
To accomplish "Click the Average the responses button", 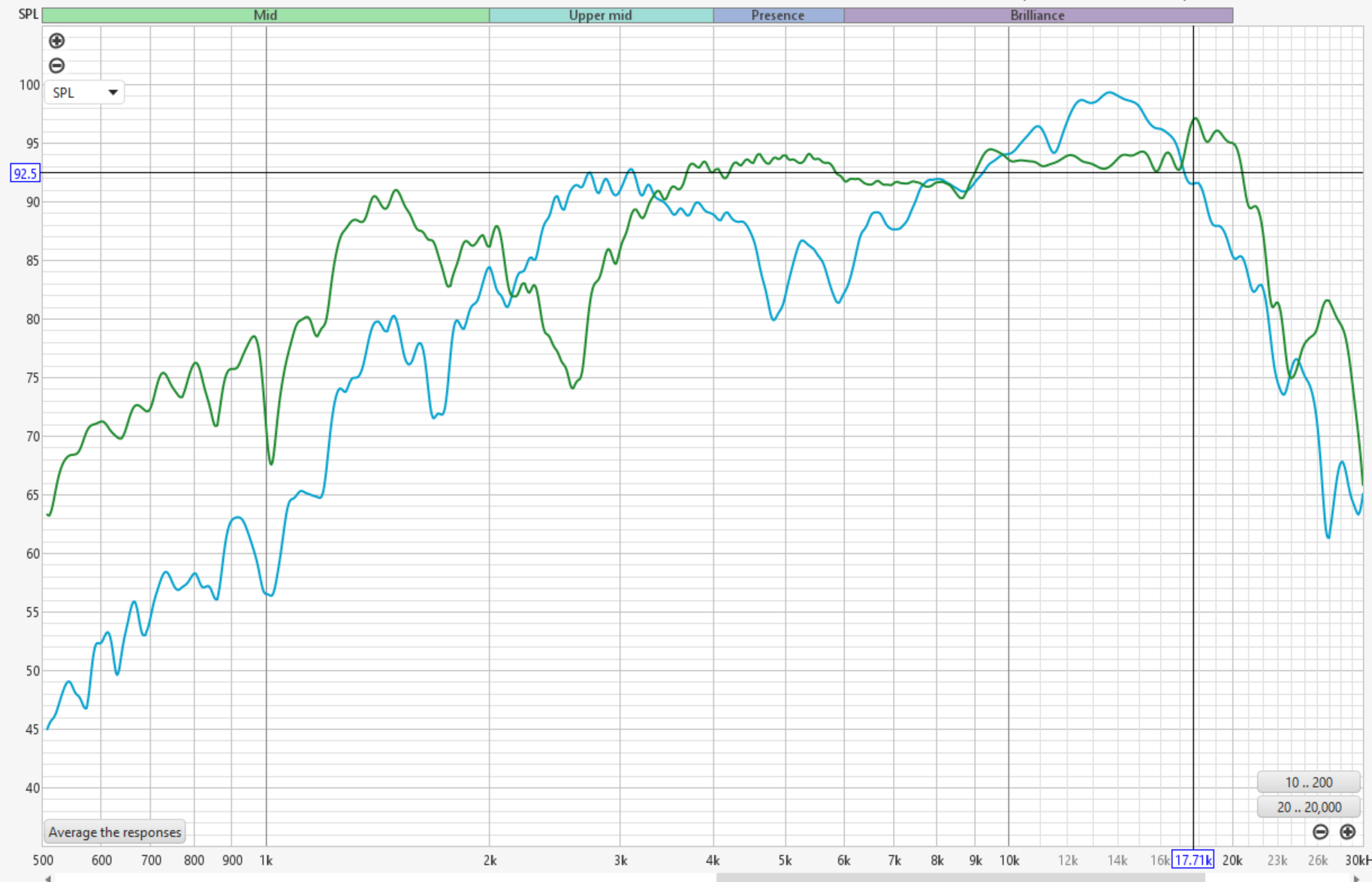I will point(115,832).
